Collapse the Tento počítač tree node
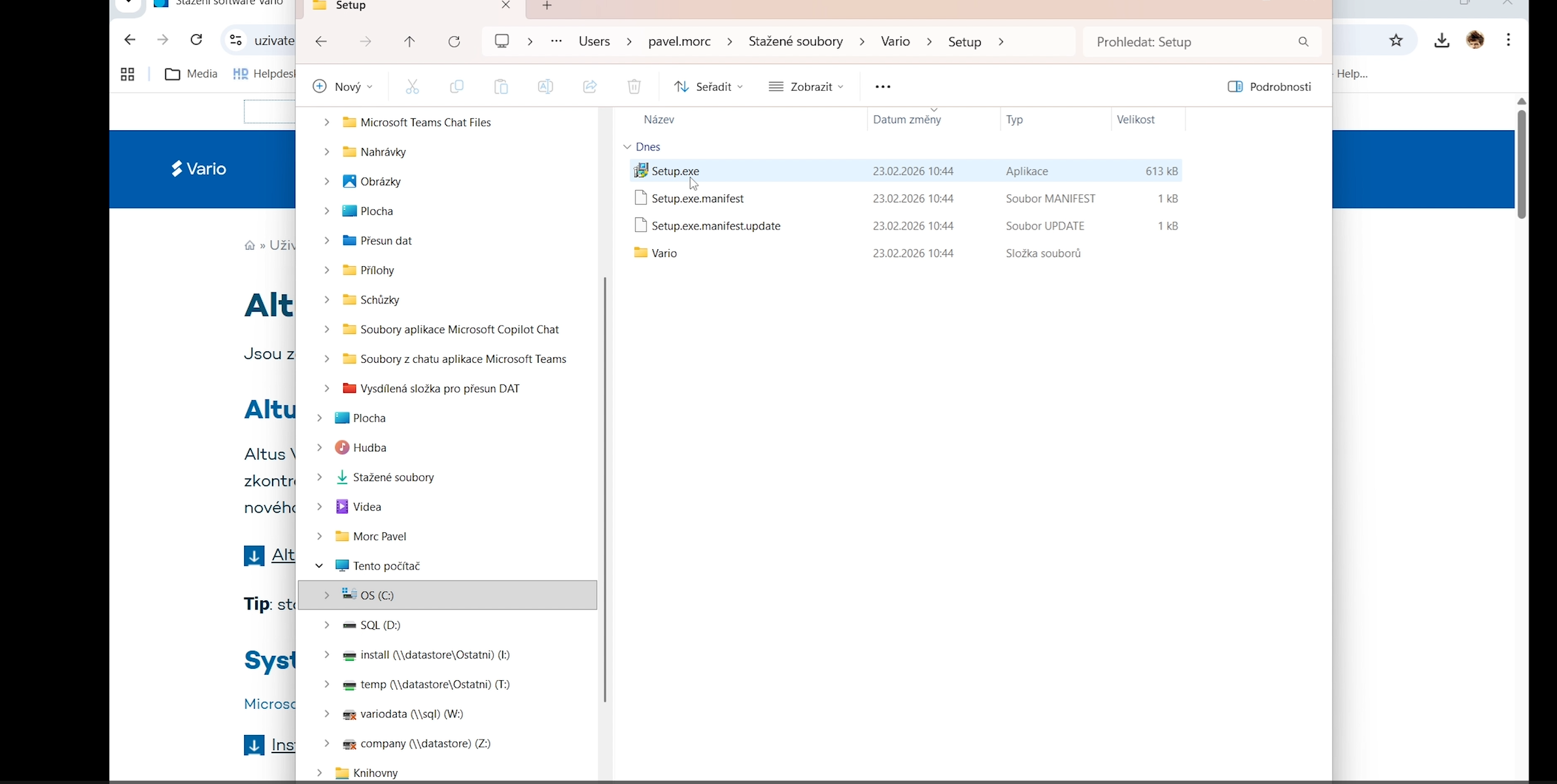Viewport: 1557px width, 784px height. [319, 566]
